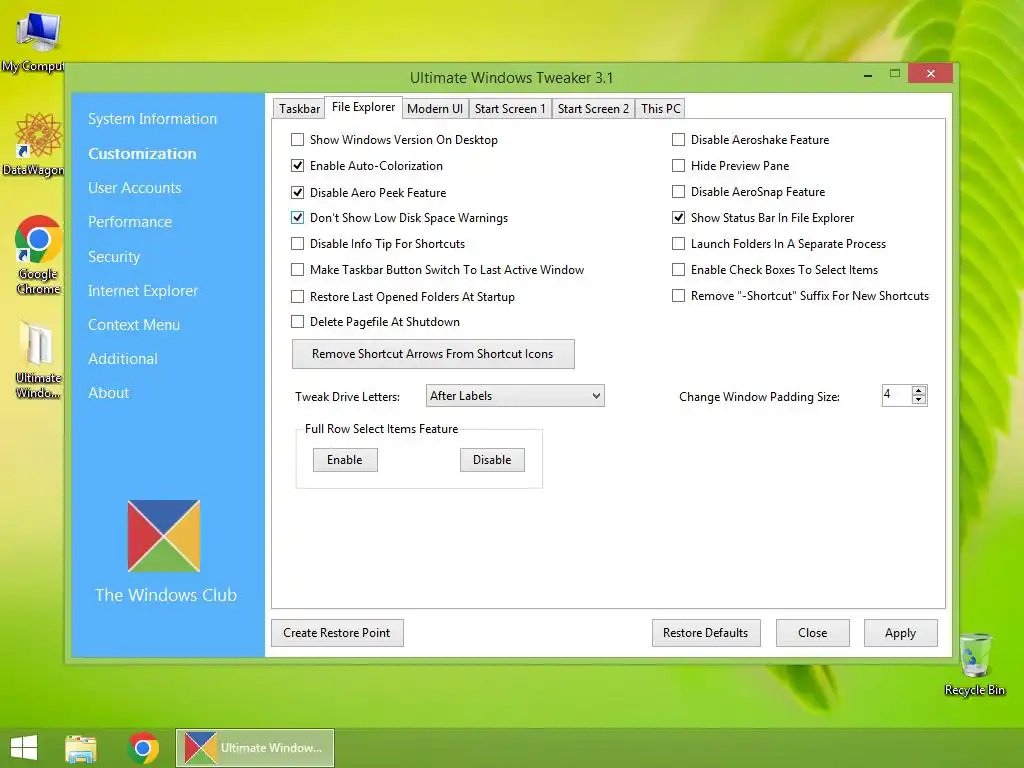1024x768 pixels.
Task: Launch Chrome from the taskbar
Action: point(143,748)
